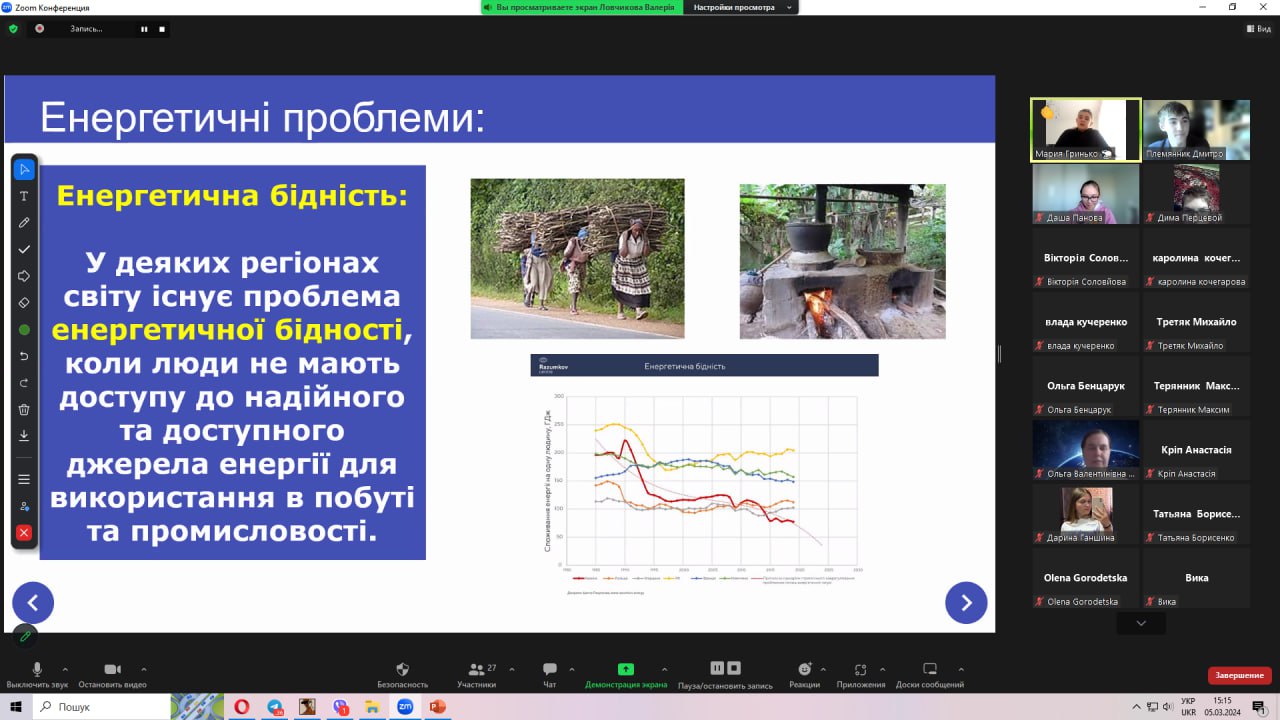Go to next slide with right arrow
1280x720 pixels.
pos(966,603)
